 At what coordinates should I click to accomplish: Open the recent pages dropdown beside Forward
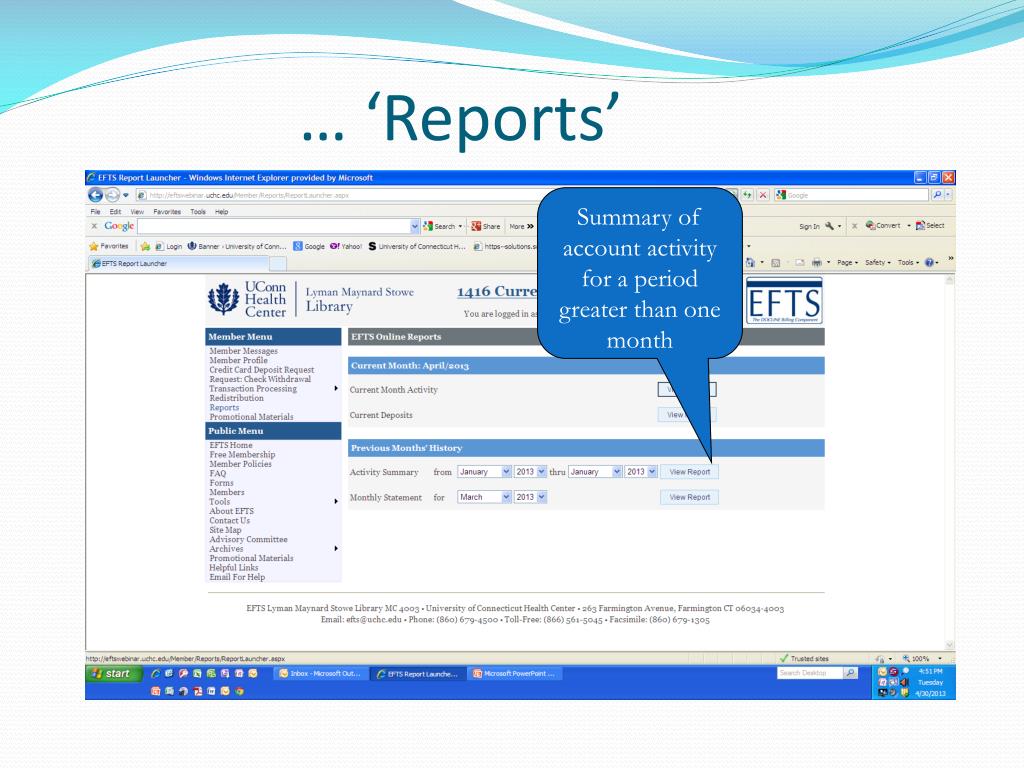[x=126, y=195]
